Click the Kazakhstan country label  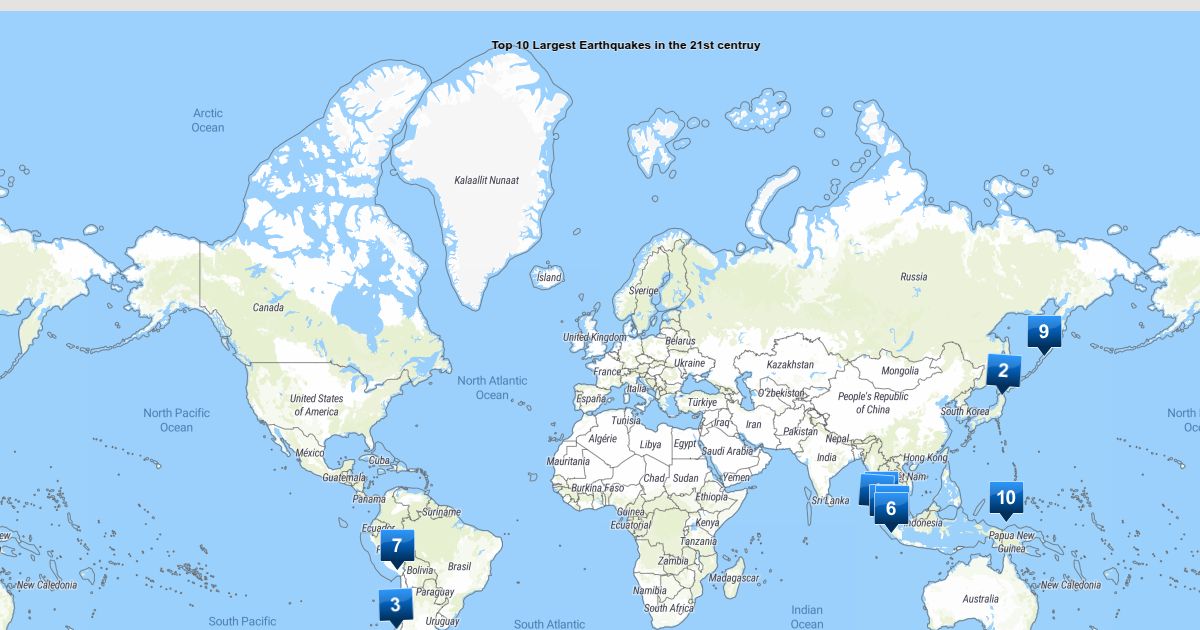point(790,365)
